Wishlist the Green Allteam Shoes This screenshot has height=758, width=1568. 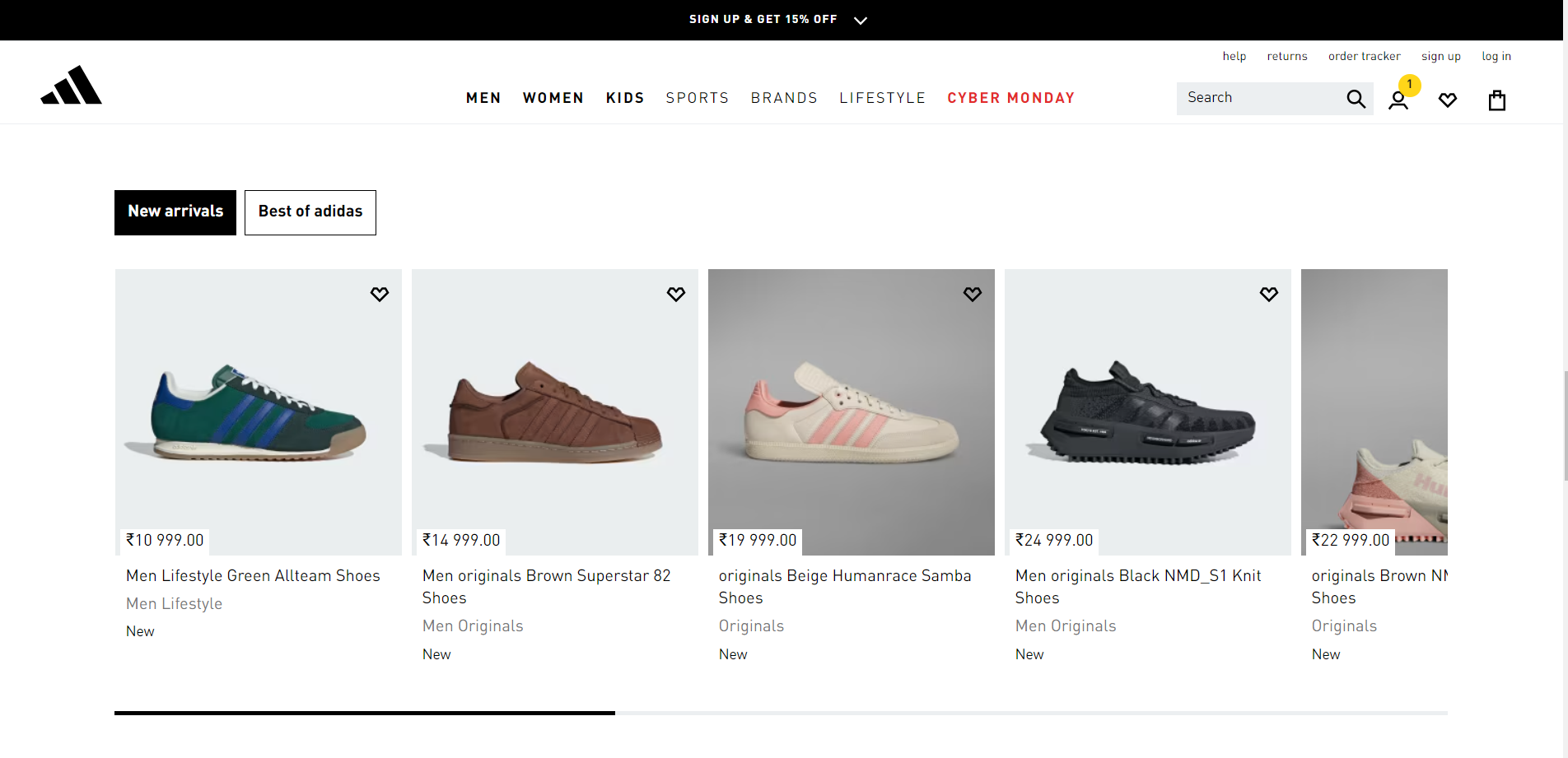pos(380,294)
